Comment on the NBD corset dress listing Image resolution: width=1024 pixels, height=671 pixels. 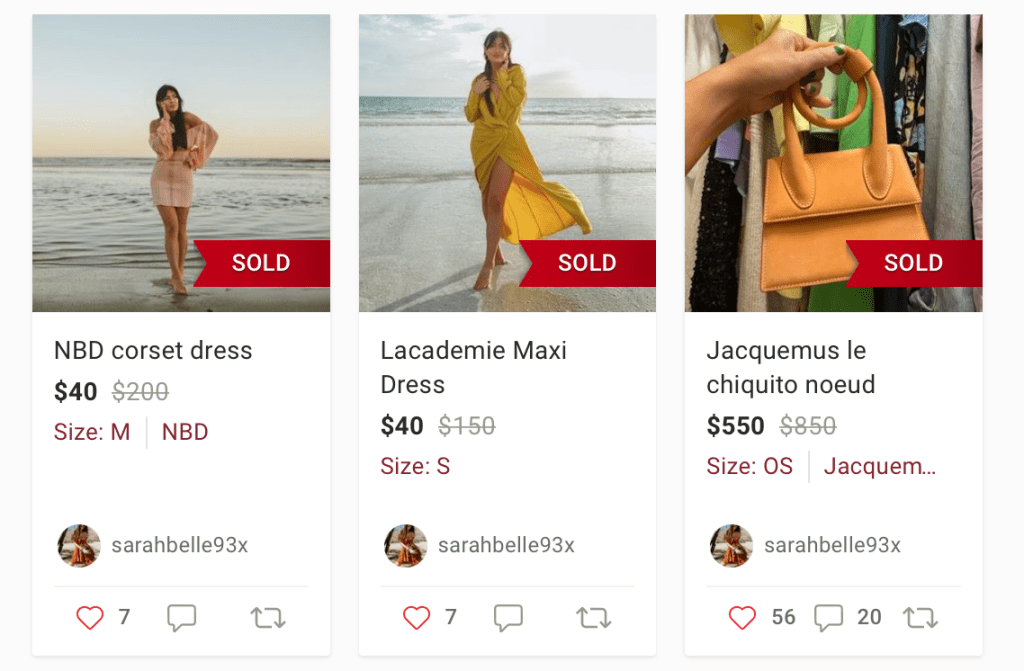[181, 618]
